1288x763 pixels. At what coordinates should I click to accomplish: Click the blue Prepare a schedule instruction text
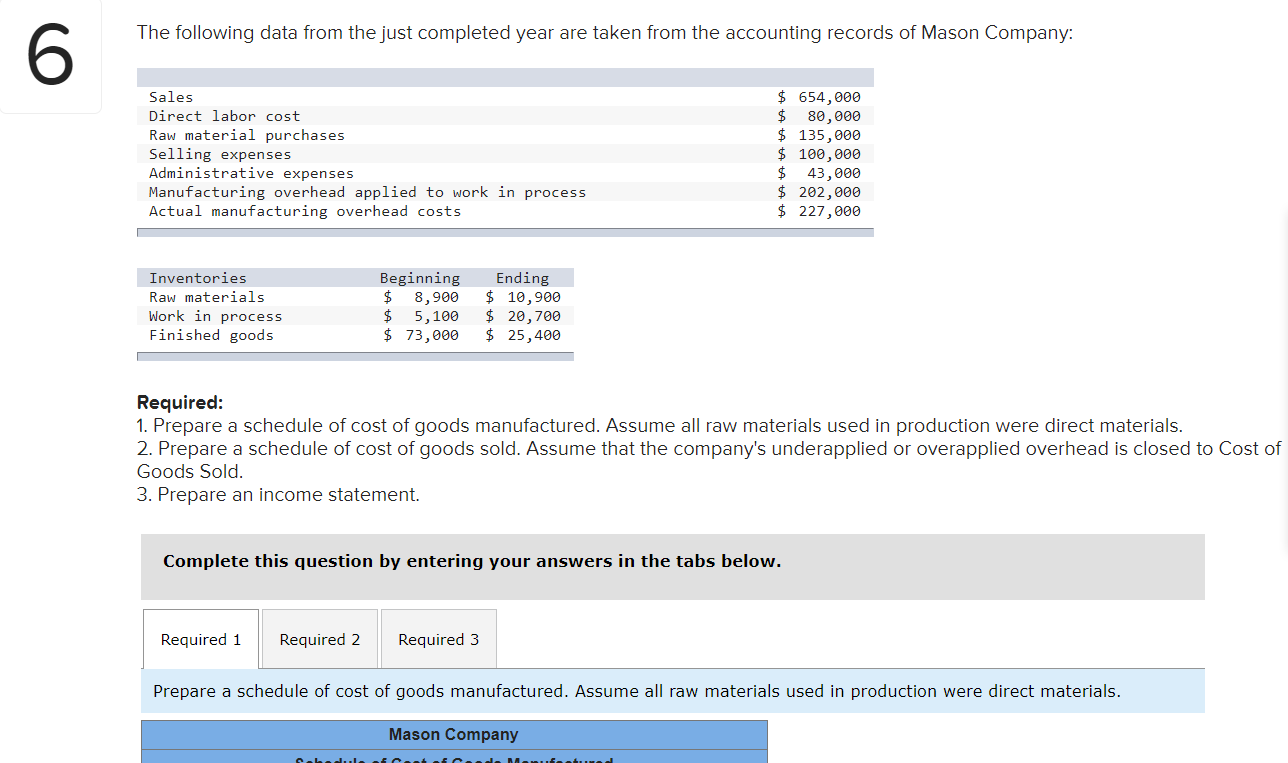(637, 691)
